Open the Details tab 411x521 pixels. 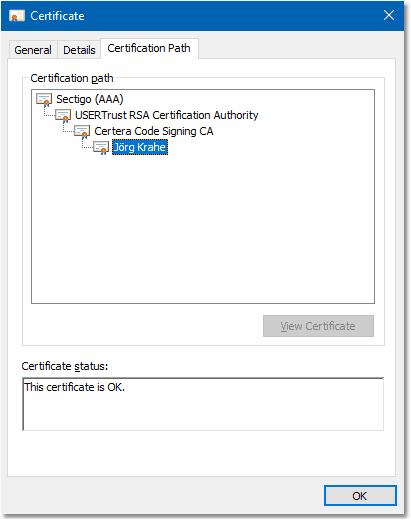click(79, 50)
